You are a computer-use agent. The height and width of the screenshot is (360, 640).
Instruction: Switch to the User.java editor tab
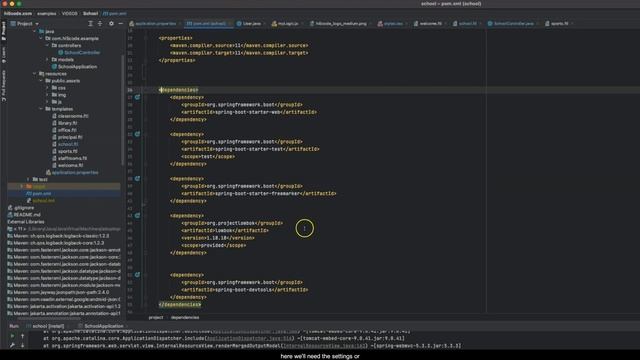tap(250, 24)
